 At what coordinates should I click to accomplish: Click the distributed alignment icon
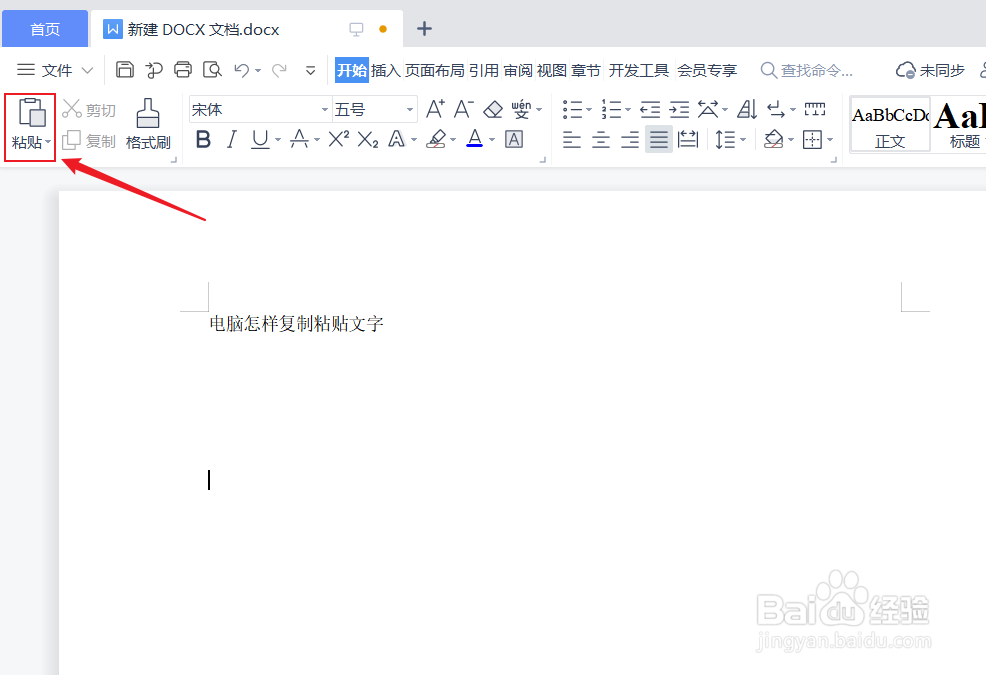(688, 139)
